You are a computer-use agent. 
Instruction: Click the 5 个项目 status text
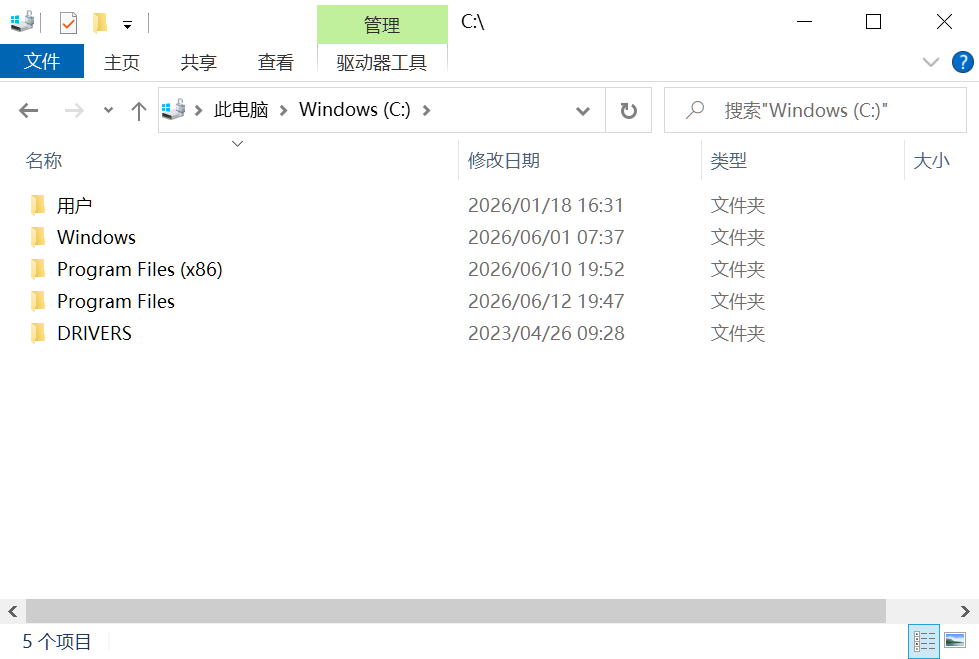[57, 642]
